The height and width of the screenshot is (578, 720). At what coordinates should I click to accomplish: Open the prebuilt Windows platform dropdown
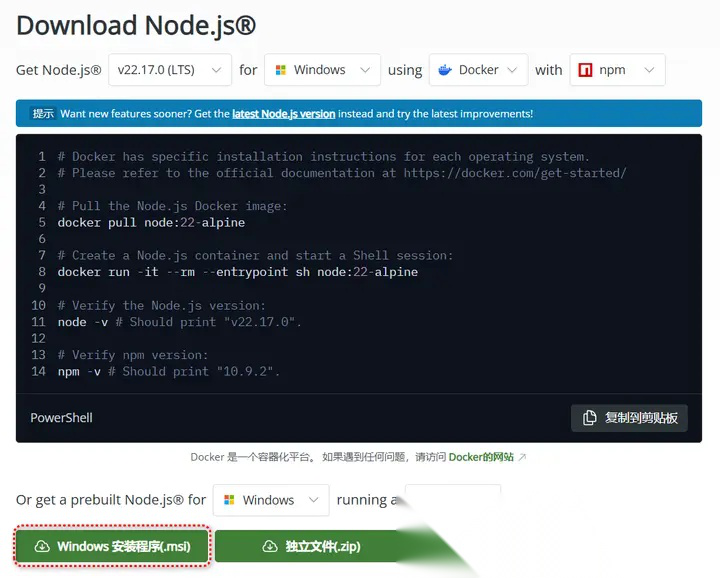(x=271, y=500)
